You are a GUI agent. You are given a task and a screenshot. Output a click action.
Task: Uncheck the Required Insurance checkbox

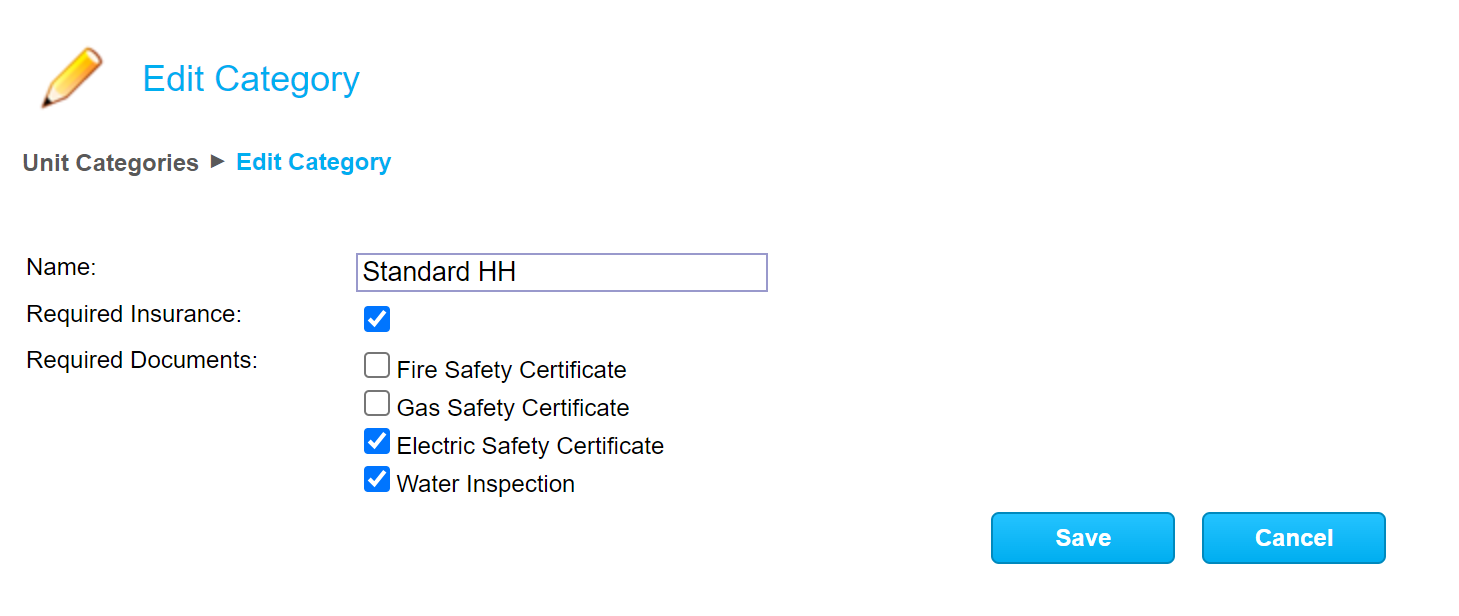click(377, 319)
